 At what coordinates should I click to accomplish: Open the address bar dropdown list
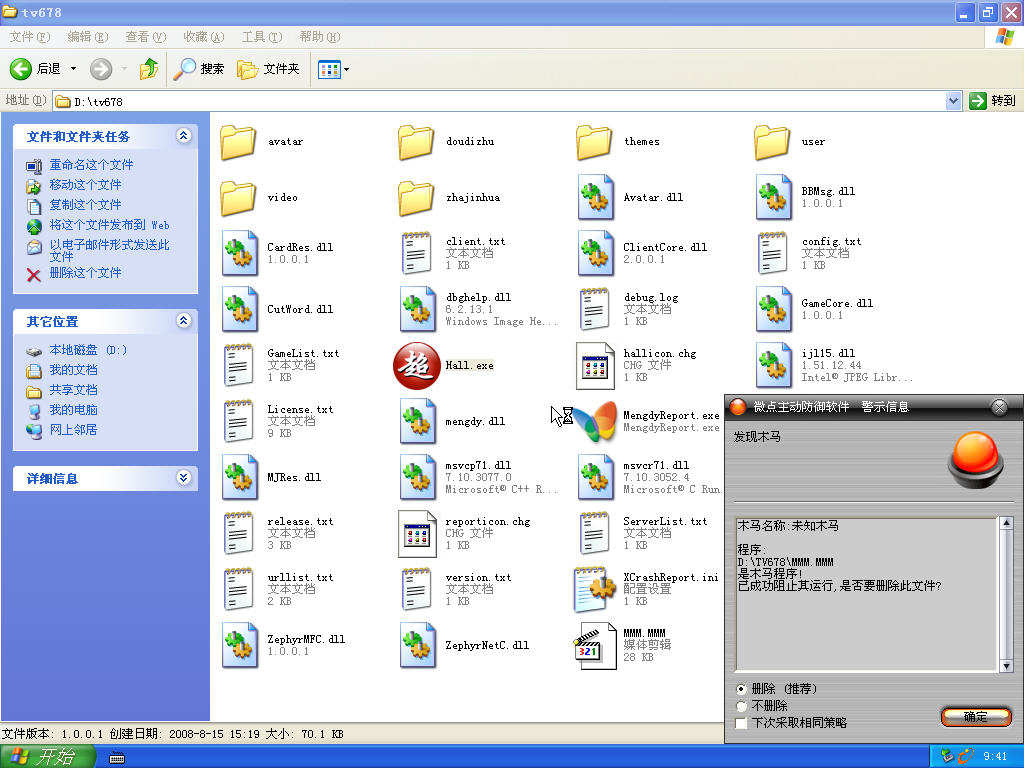[x=953, y=101]
